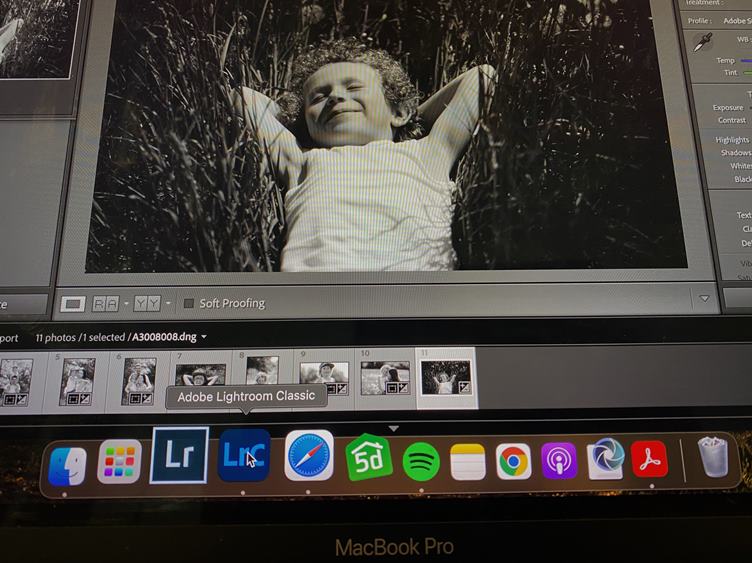
Task: Click the adjustments badge on filmstrip photo 10
Action: click(404, 387)
